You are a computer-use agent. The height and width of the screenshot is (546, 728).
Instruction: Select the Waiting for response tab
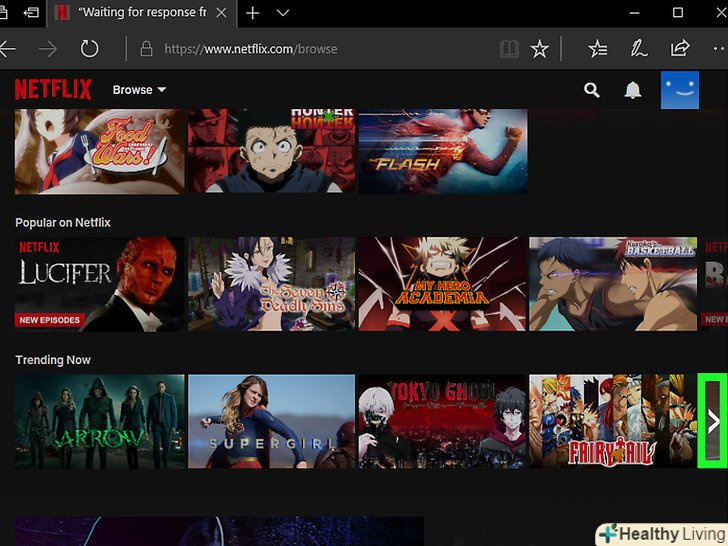[x=142, y=13]
